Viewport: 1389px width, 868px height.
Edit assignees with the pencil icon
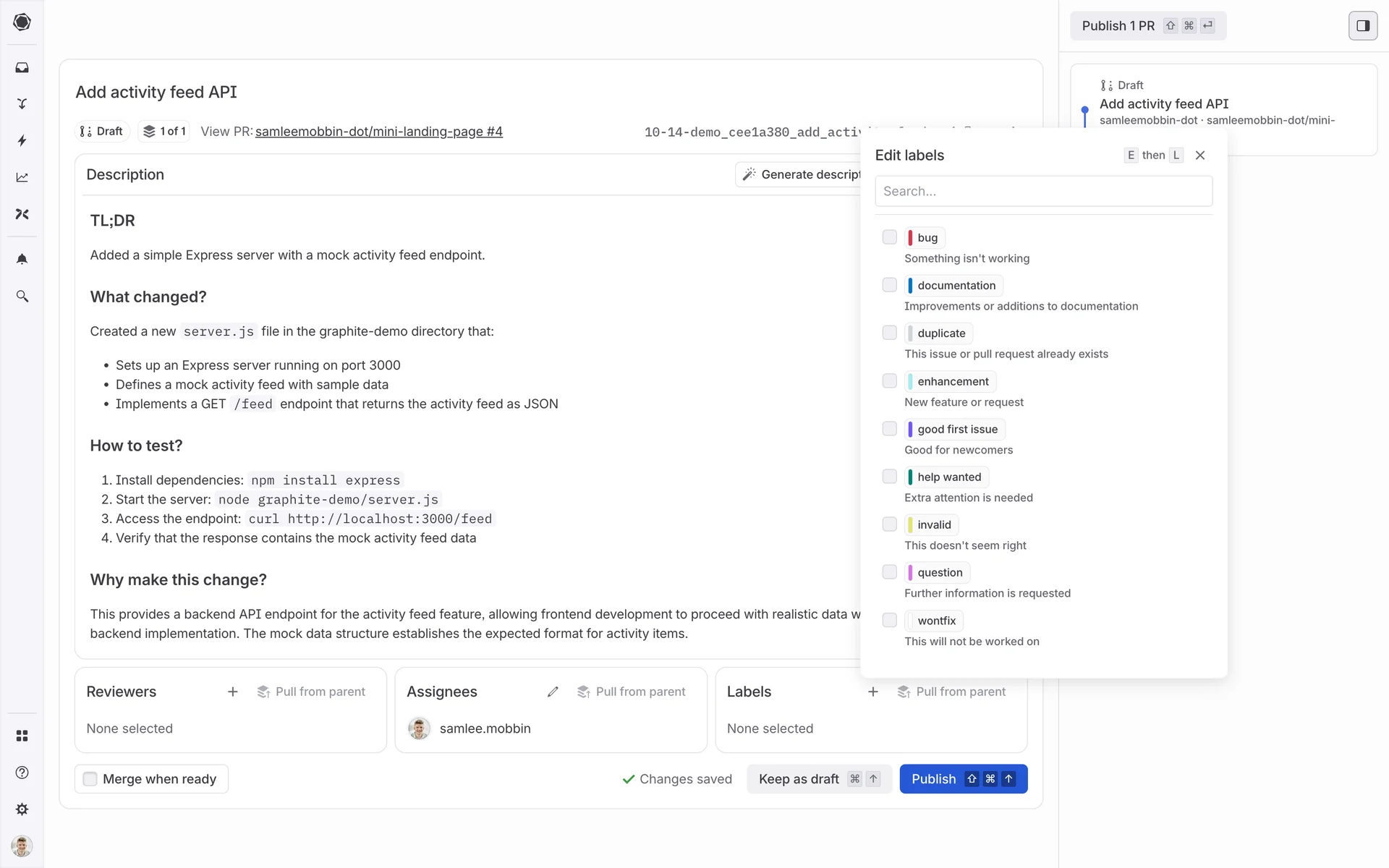[x=553, y=692]
